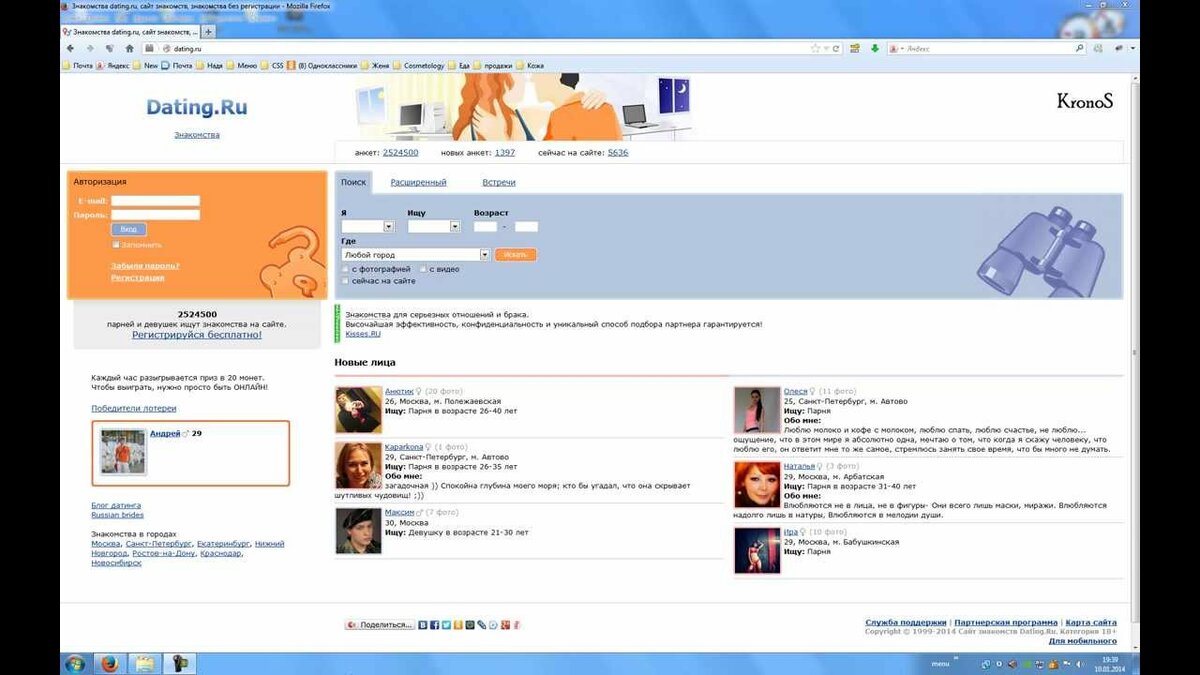Open Анютик's profile photo
This screenshot has width=1200, height=675.
pyautogui.click(x=358, y=410)
